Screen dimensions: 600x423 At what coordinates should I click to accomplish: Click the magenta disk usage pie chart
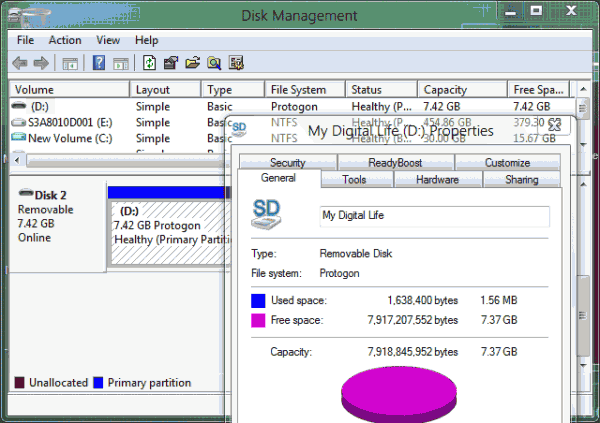399,394
